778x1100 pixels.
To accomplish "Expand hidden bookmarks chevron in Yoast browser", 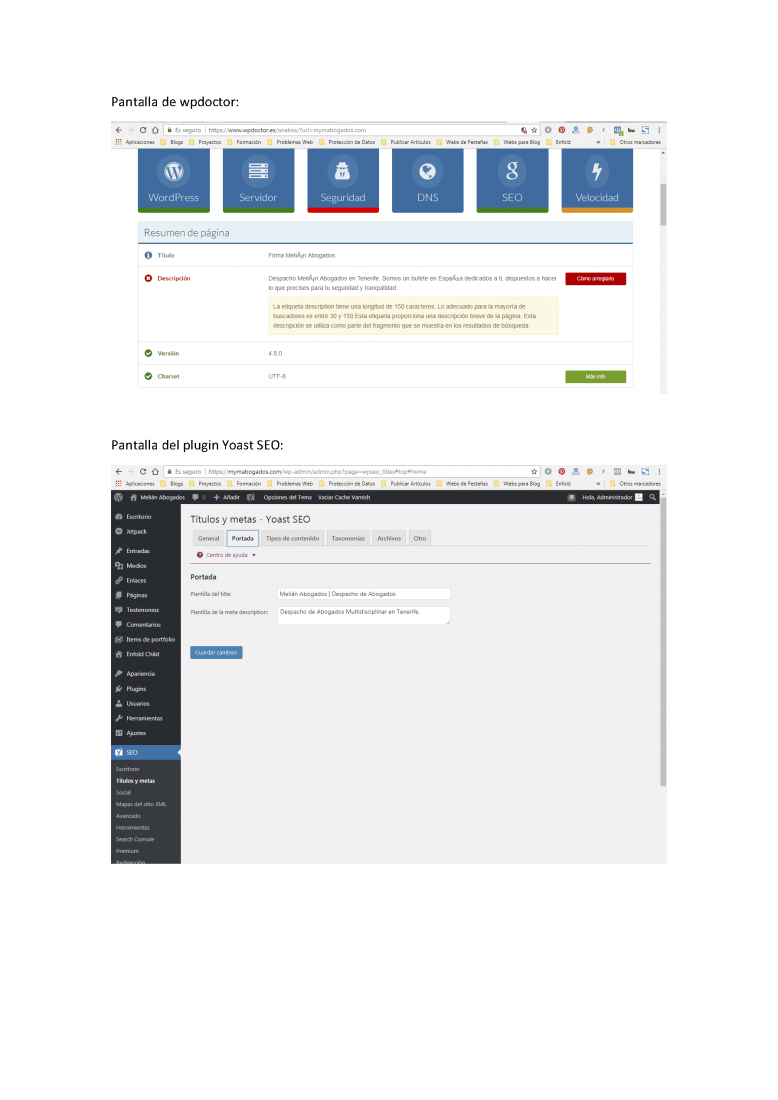I will [x=598, y=484].
